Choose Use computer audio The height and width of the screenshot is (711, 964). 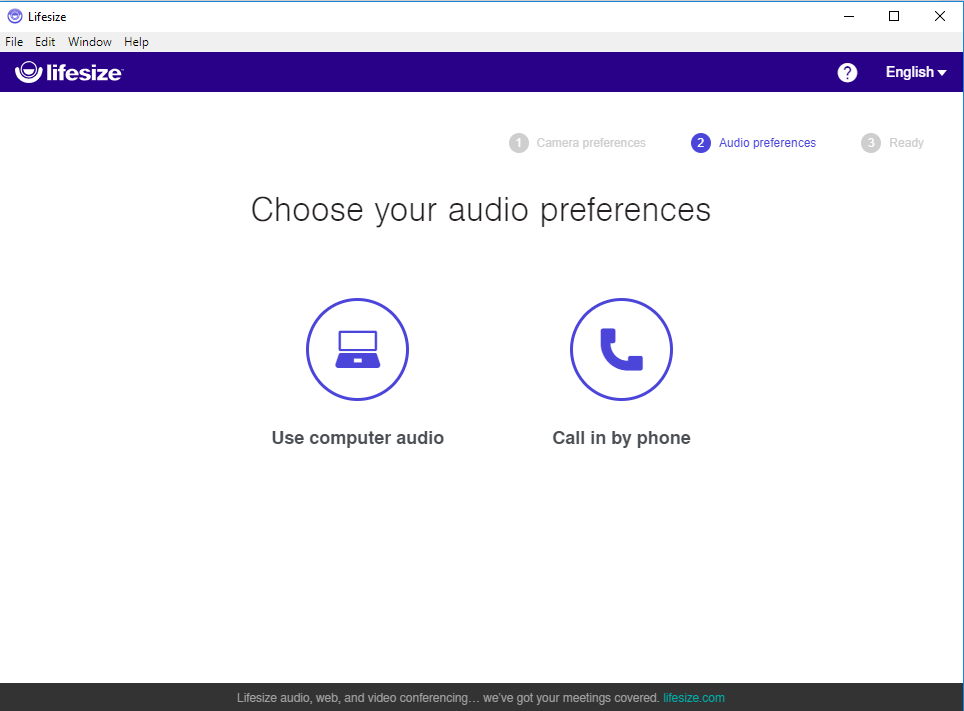(357, 438)
